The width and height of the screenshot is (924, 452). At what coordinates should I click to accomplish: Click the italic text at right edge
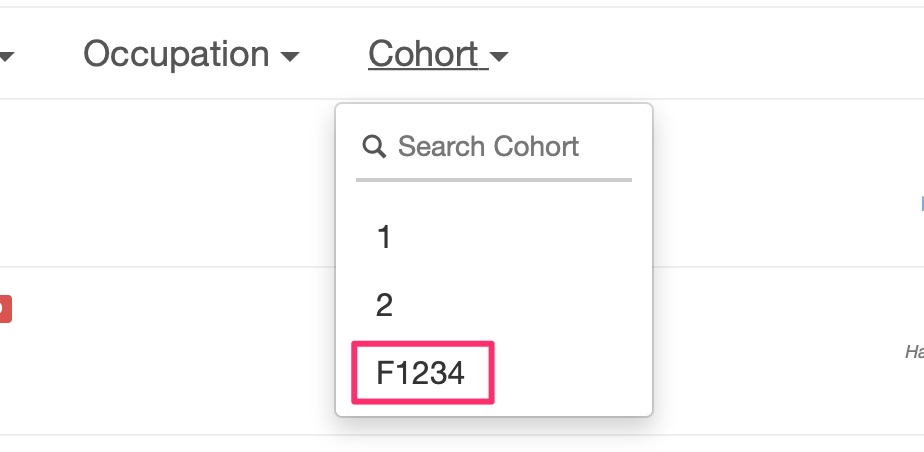[915, 352]
